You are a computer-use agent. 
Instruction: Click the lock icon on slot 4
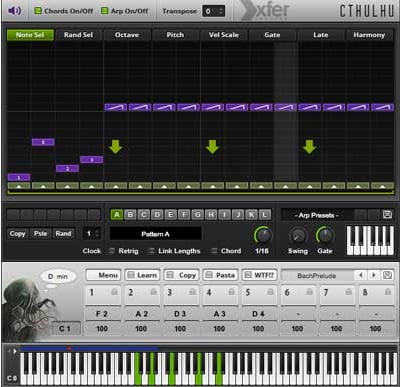pyautogui.click(x=231, y=292)
